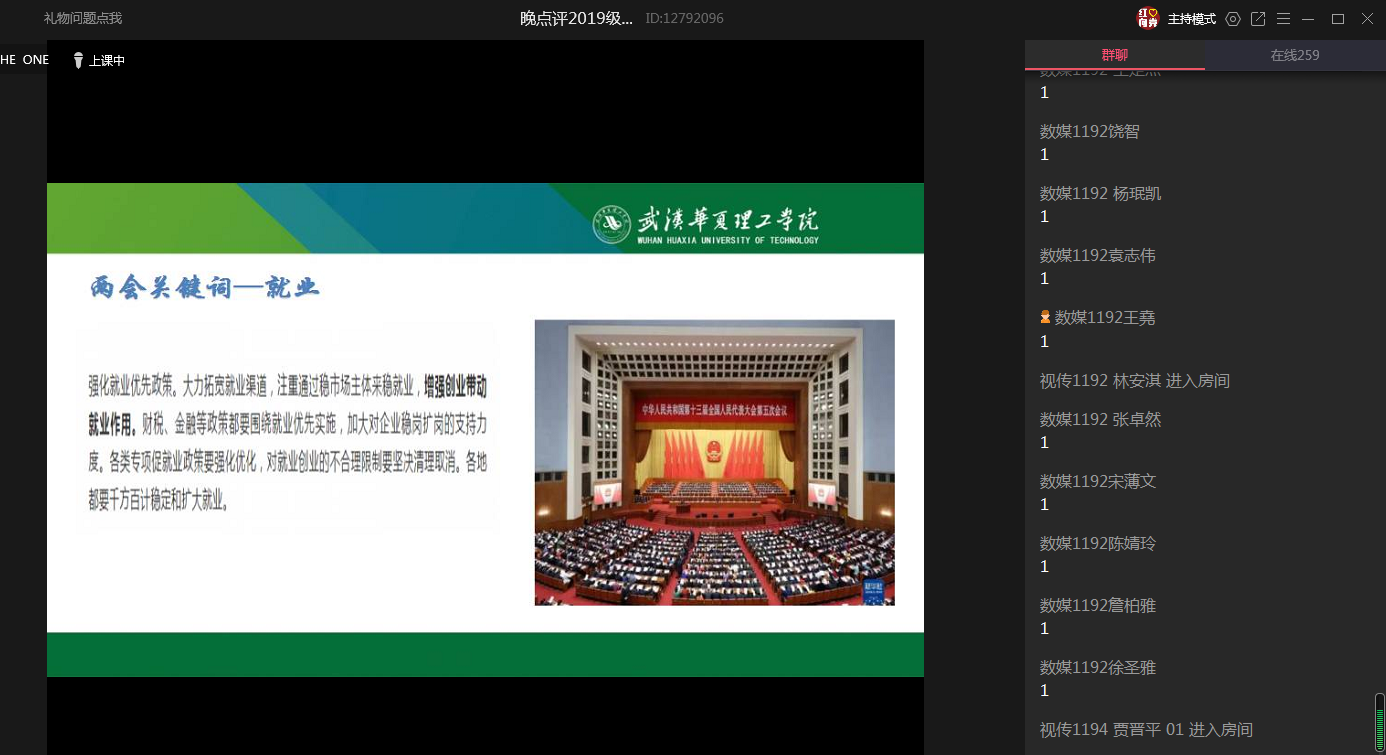
Task: Click username 数媒1192陈婧玲 in chat
Action: (x=1097, y=544)
